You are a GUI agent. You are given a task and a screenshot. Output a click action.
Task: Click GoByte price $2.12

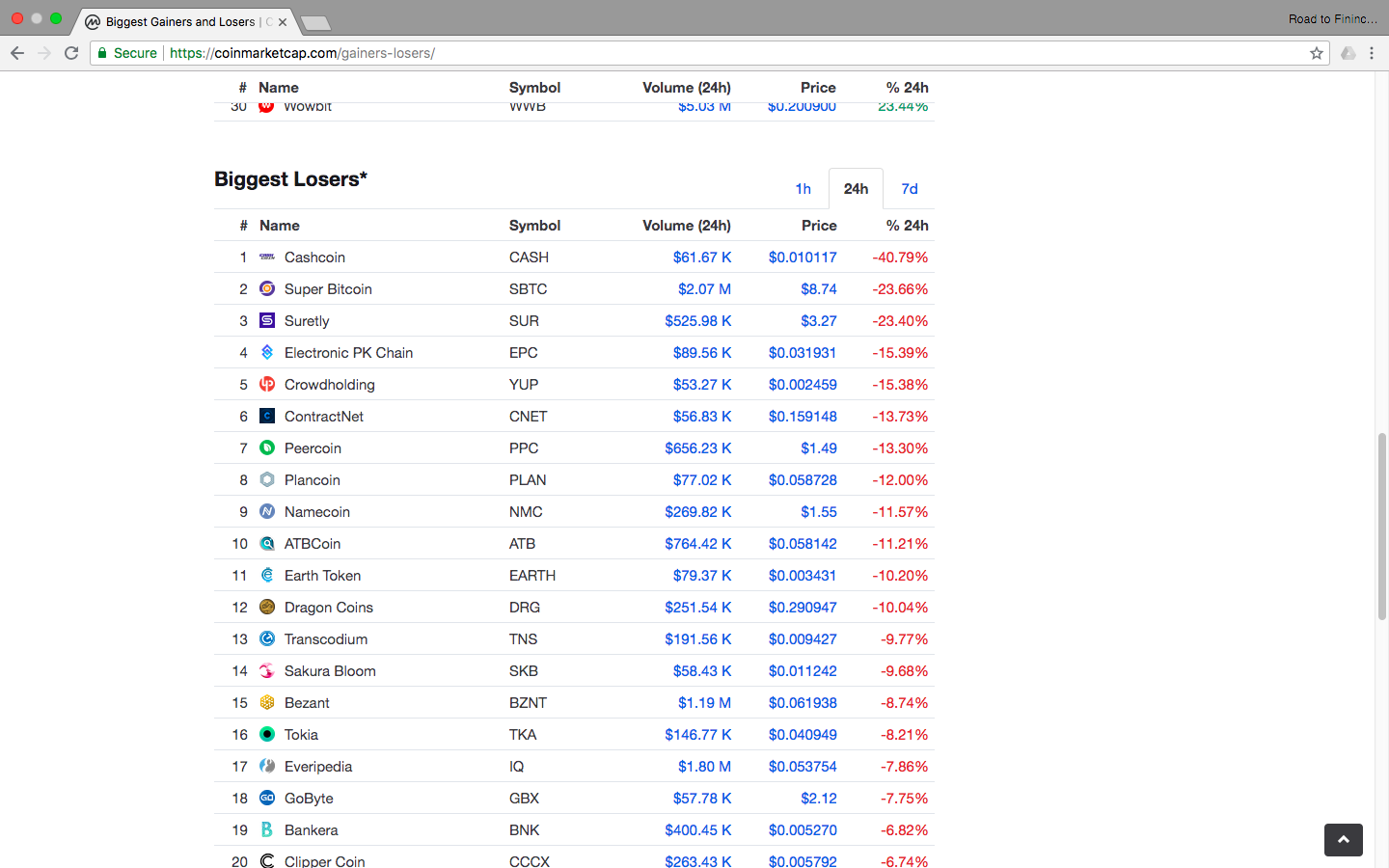819,799
